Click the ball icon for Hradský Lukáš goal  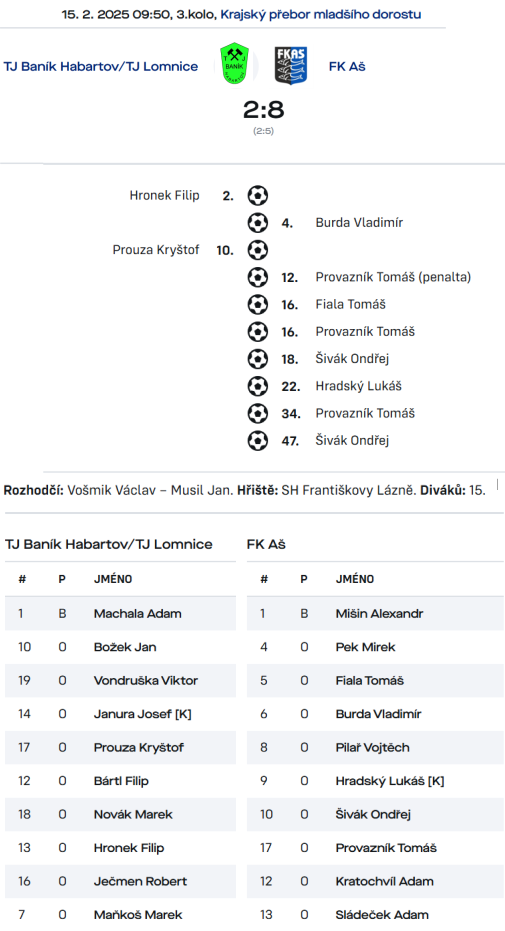258,387
